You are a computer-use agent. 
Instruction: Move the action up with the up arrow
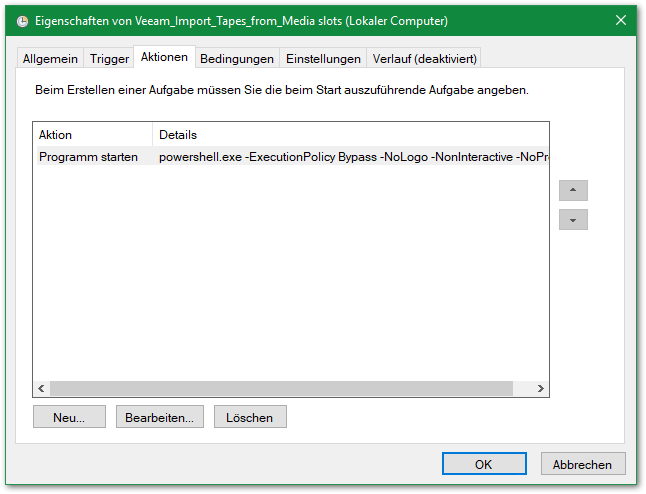tap(573, 191)
